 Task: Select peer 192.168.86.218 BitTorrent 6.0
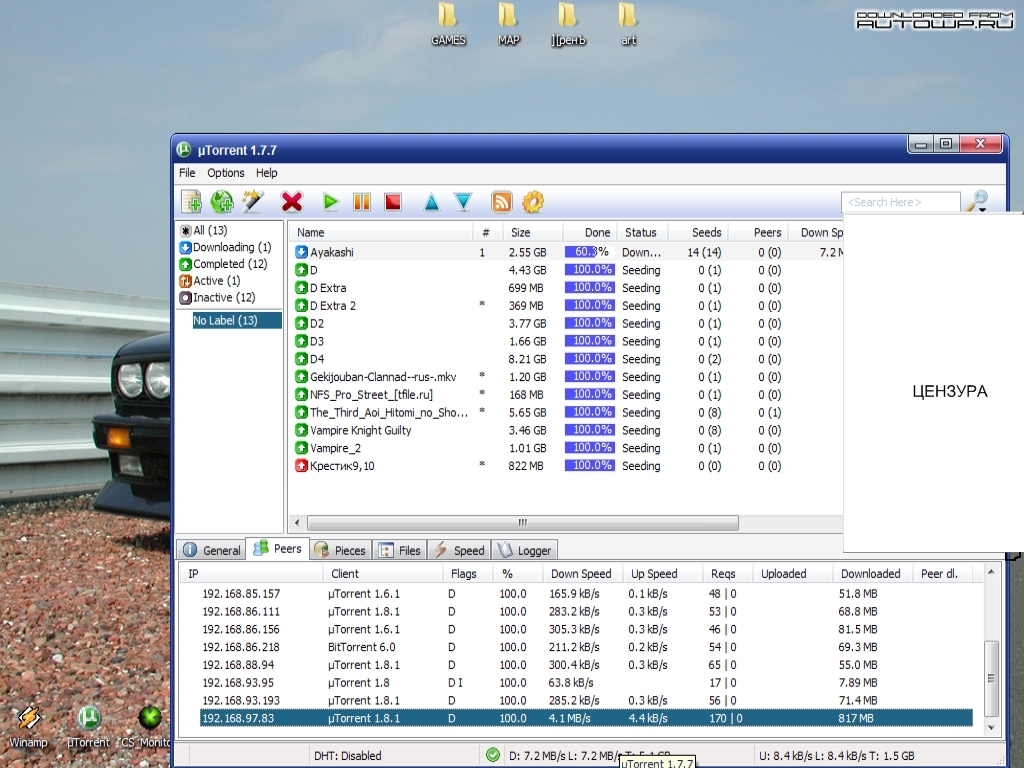586,647
